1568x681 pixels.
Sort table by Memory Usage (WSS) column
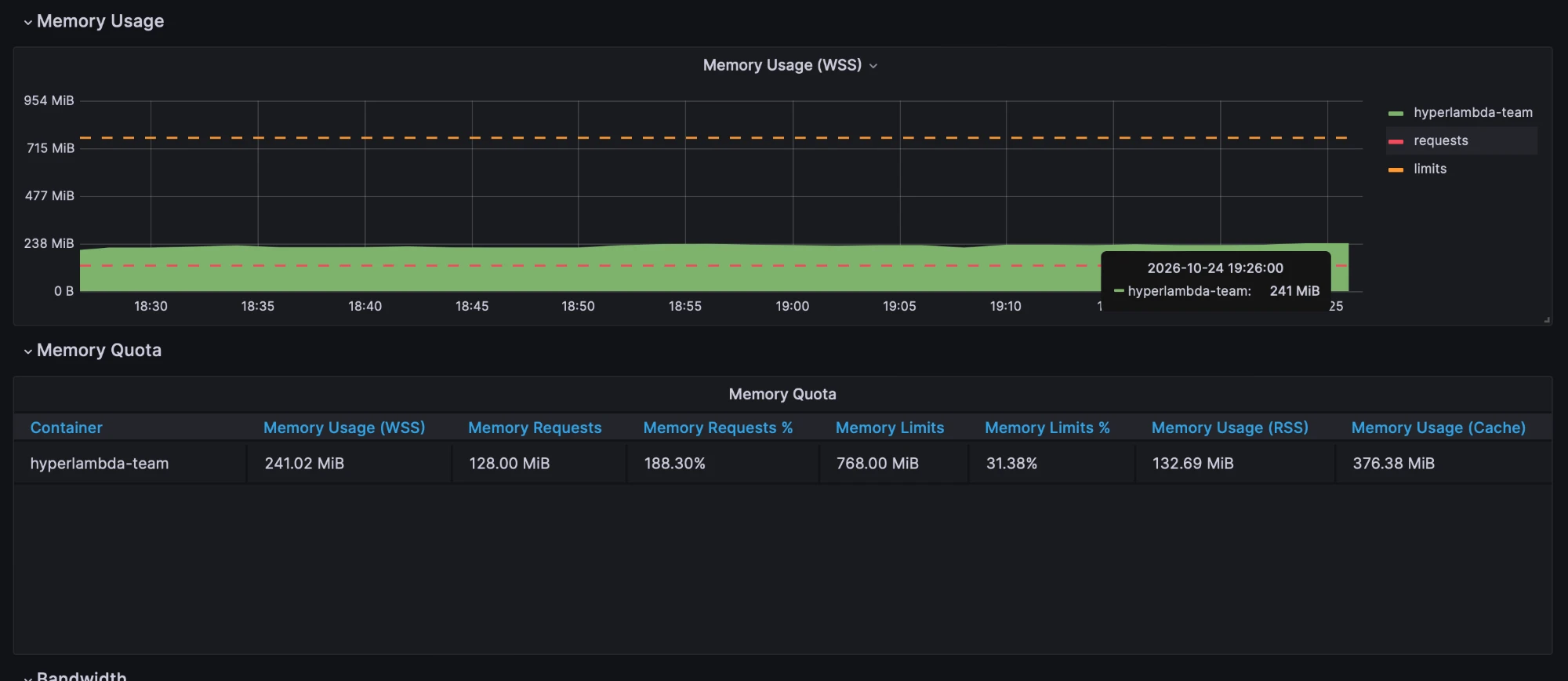click(344, 428)
